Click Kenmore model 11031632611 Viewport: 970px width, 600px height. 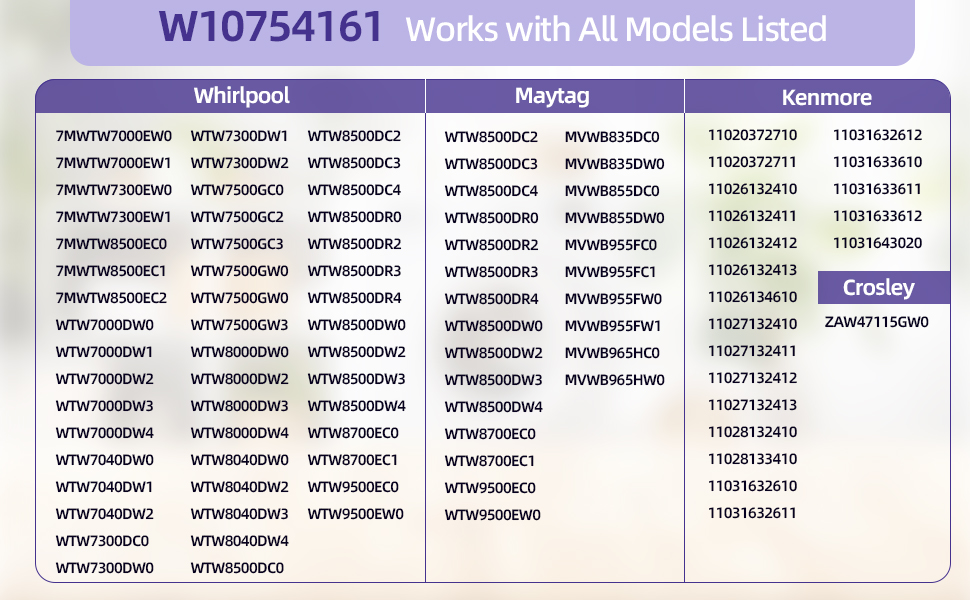(x=752, y=513)
